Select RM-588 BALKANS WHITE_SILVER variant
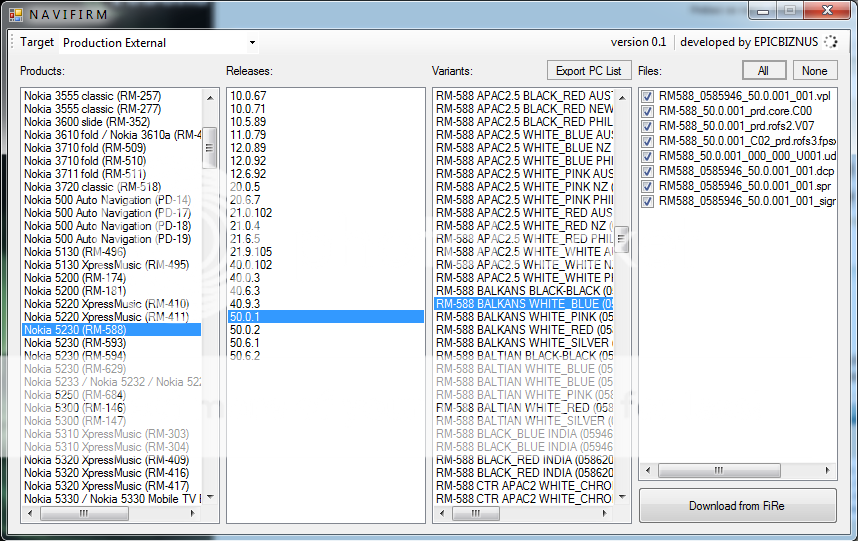Screen dimensions: 859x541 [524, 343]
